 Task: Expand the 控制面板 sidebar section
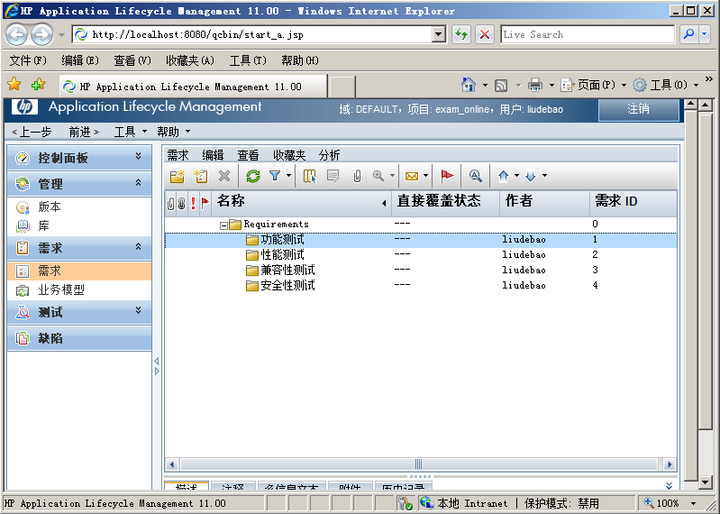click(x=138, y=156)
